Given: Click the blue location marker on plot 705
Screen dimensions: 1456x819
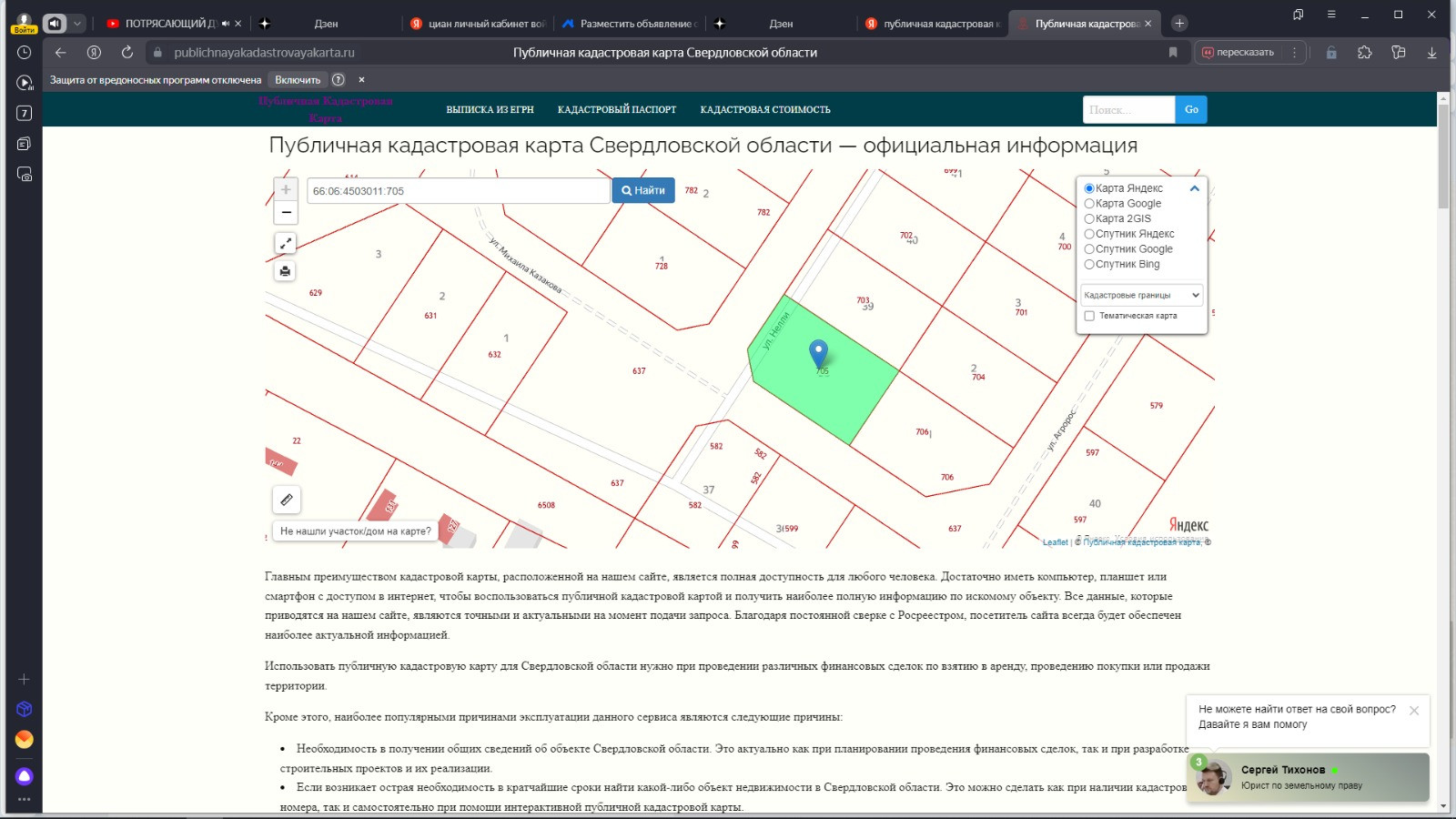Looking at the screenshot, I should click(819, 353).
